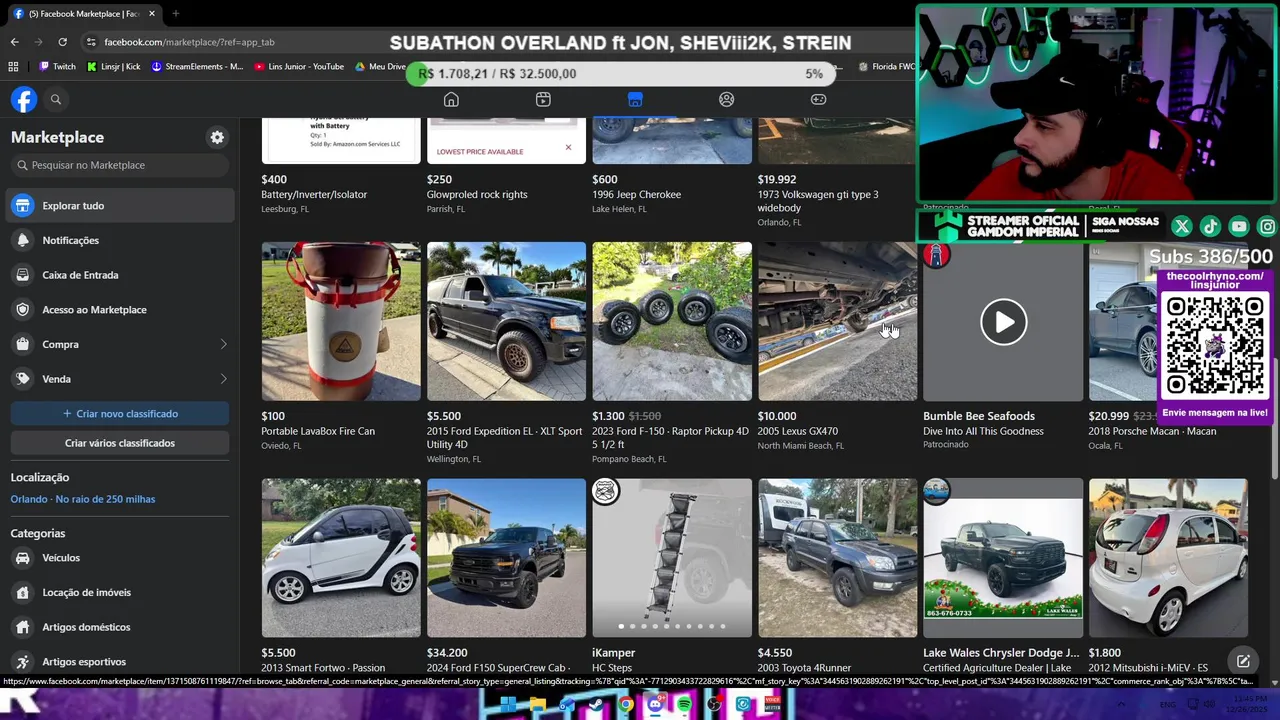Screen dimensions: 1280x720
Task: Play the Bumble Bee Seafoods video
Action: [x=1003, y=322]
